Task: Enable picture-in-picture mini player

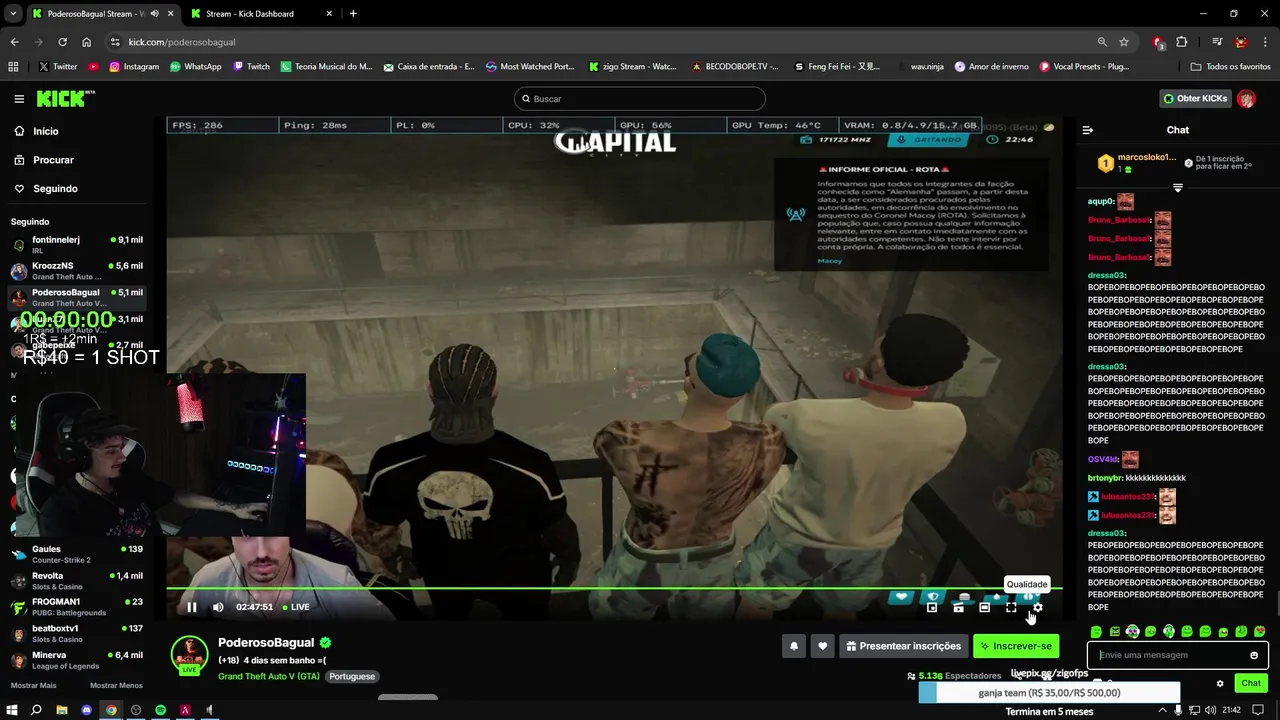Action: pos(932,607)
